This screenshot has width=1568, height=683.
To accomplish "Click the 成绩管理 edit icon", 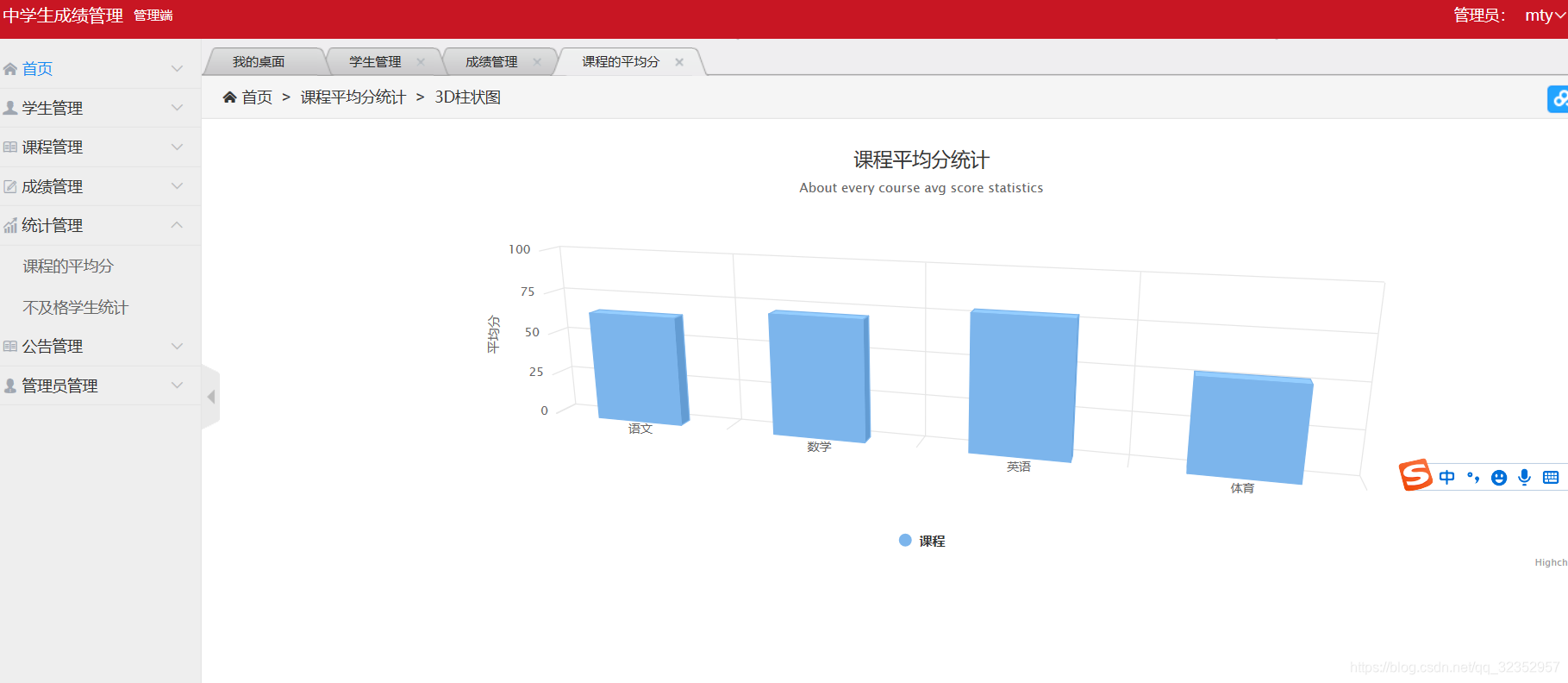I will 10,186.
